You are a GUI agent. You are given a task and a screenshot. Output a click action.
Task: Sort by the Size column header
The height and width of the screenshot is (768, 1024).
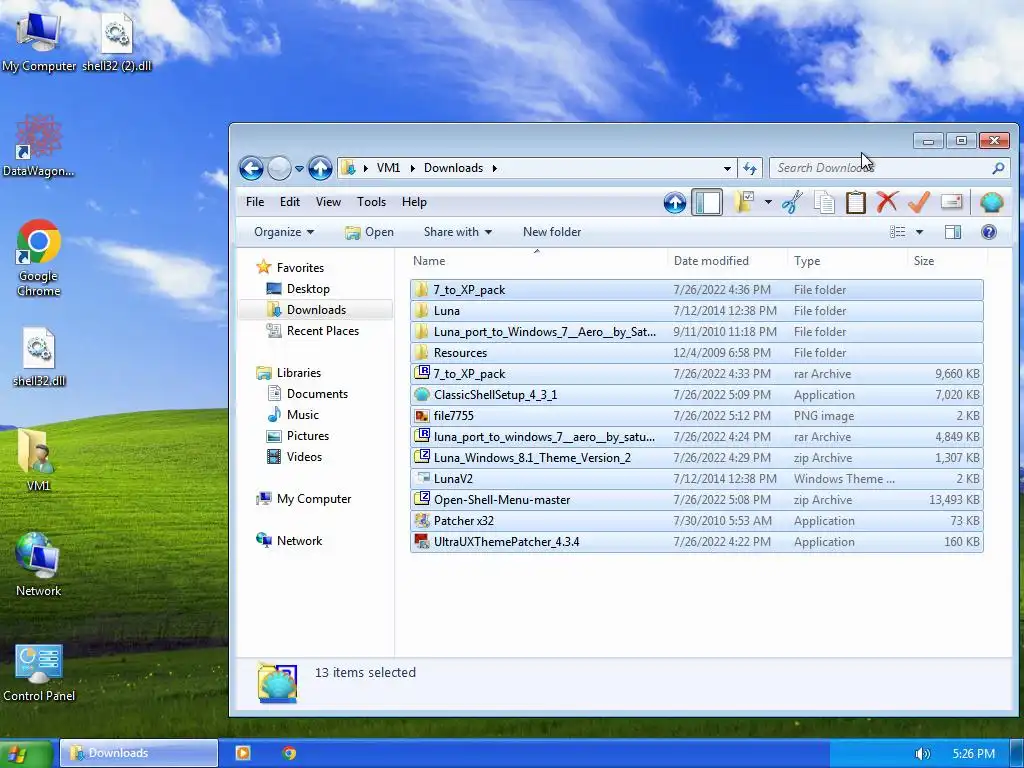(923, 261)
